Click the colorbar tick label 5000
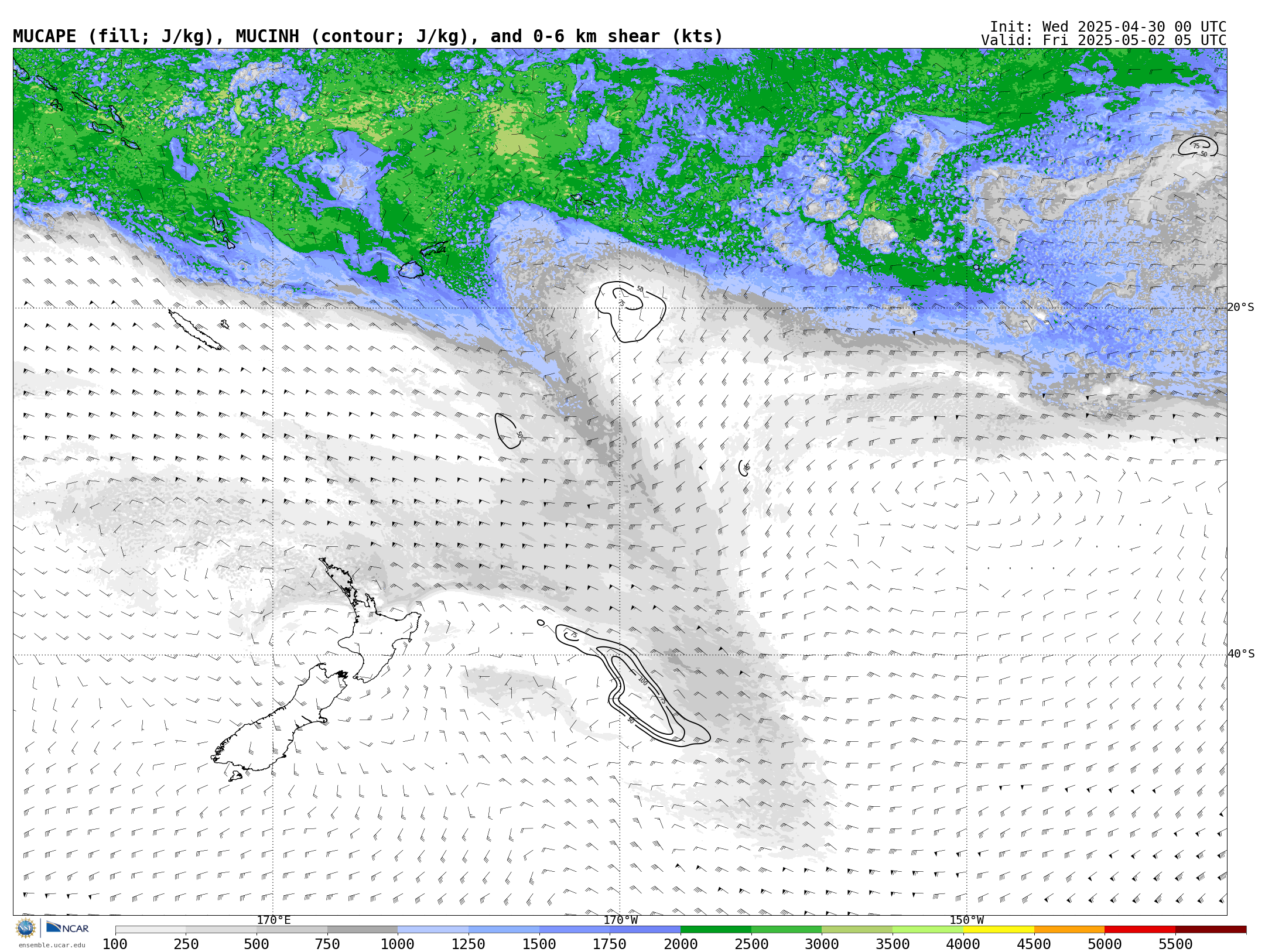 (x=1105, y=944)
